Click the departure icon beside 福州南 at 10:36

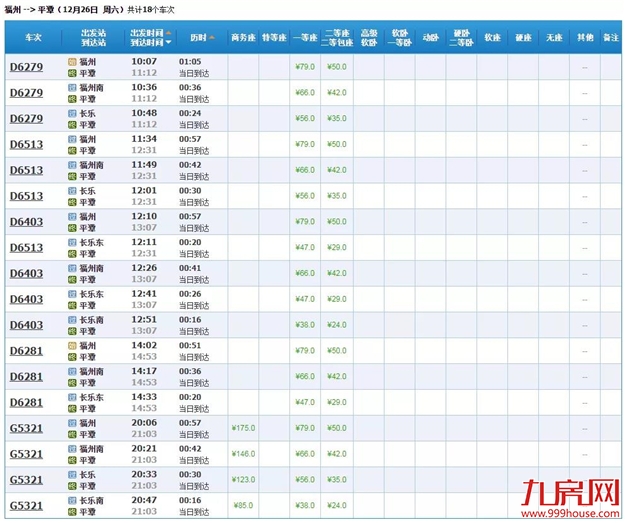72,88
